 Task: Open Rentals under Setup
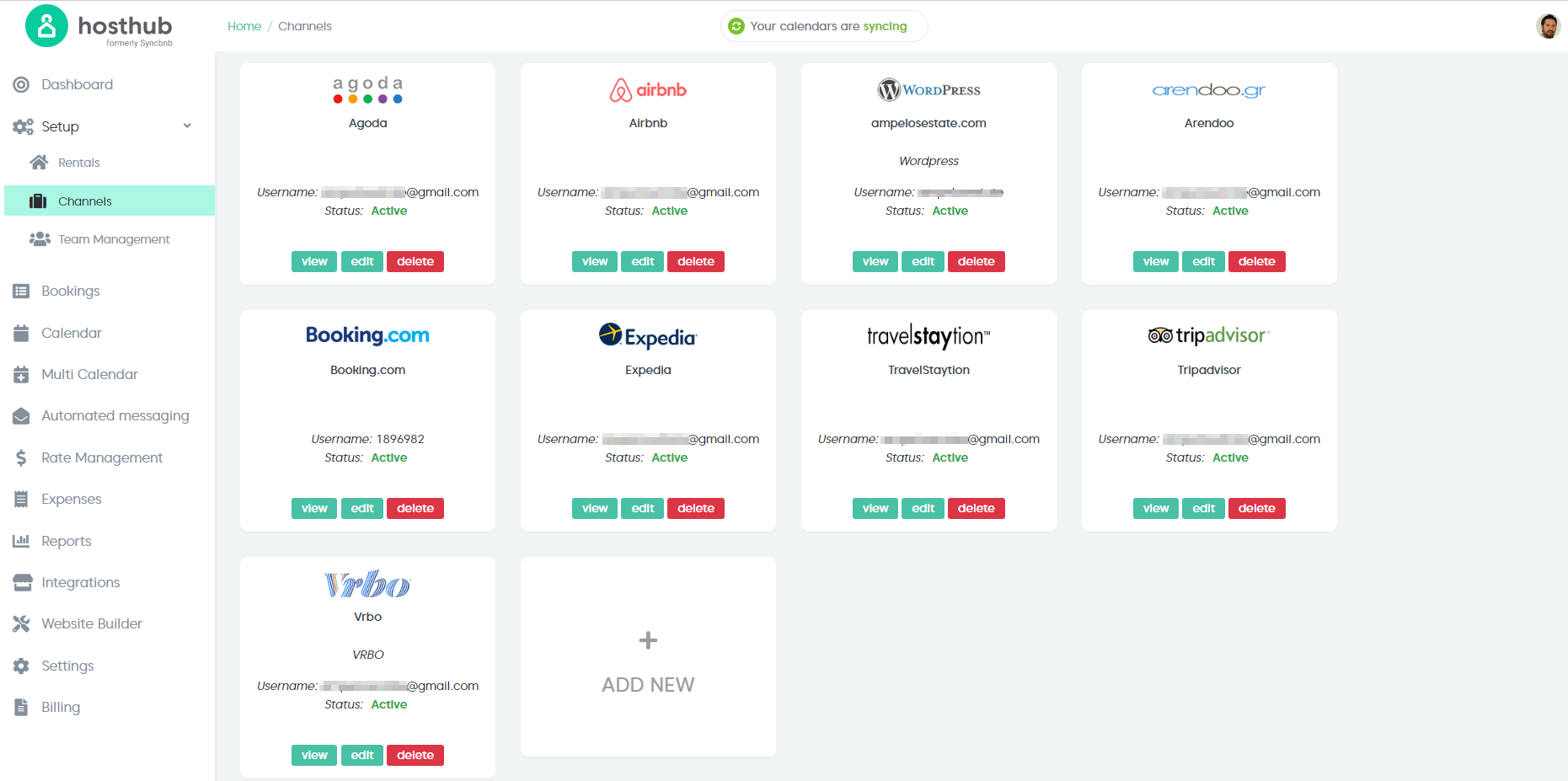pos(79,163)
